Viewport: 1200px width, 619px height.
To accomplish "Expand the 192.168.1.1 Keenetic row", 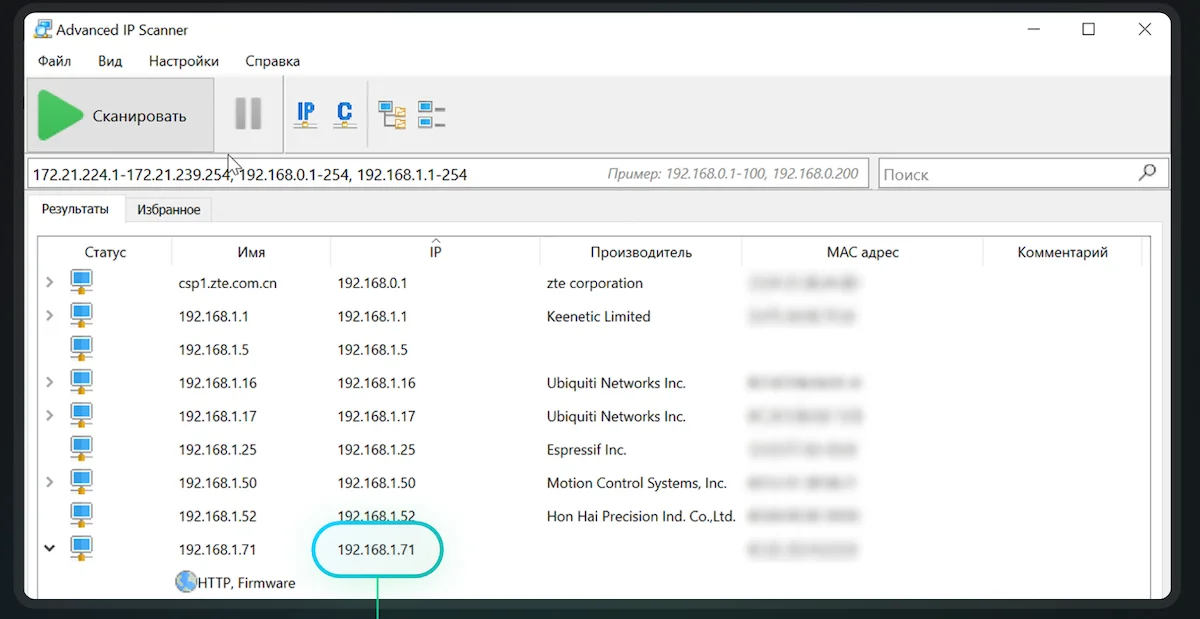I will (49, 316).
